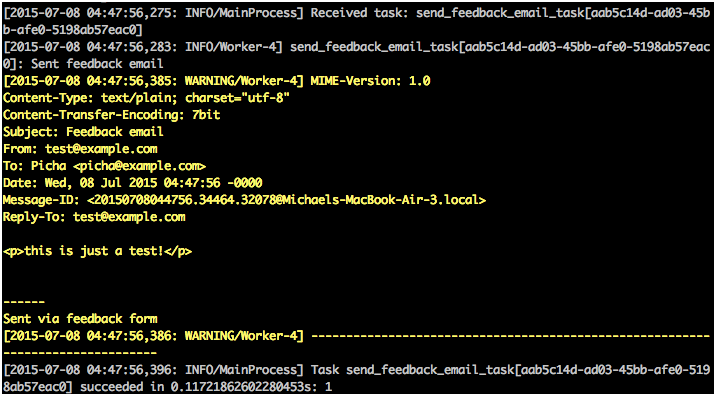Click the From: test@example.com address

click(101, 149)
